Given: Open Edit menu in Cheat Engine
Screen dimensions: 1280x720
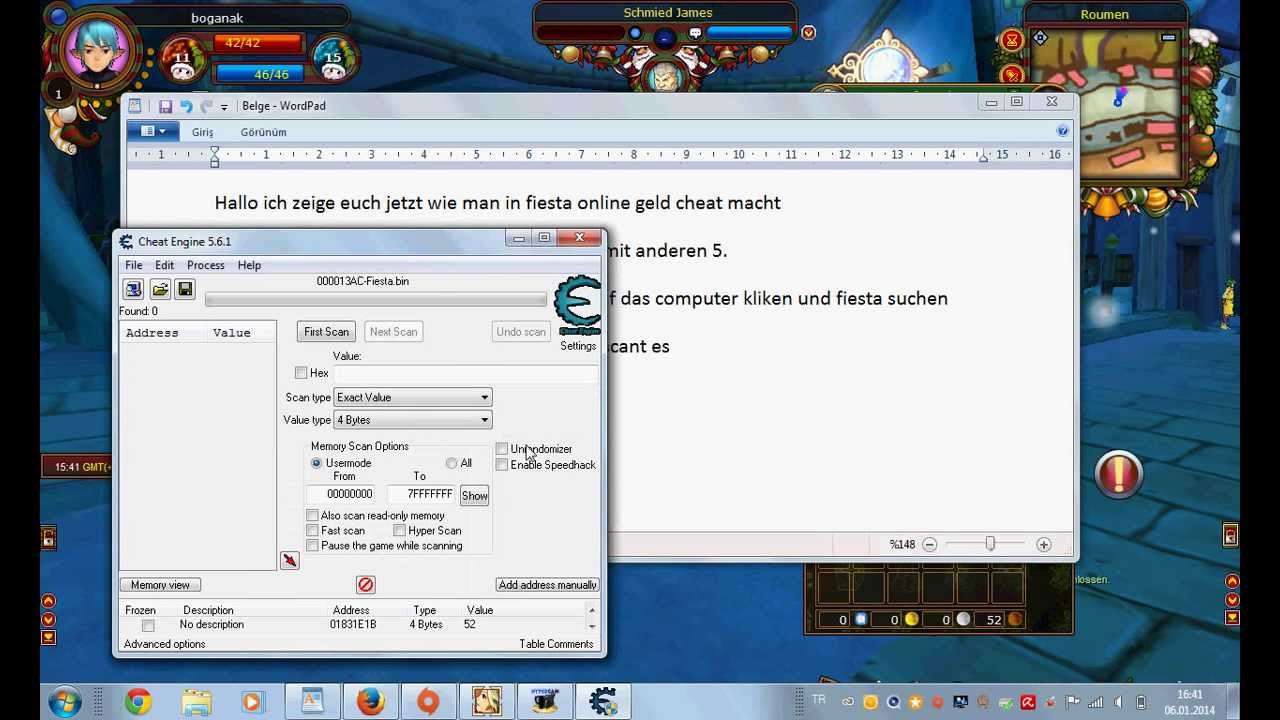Looking at the screenshot, I should click(x=164, y=265).
